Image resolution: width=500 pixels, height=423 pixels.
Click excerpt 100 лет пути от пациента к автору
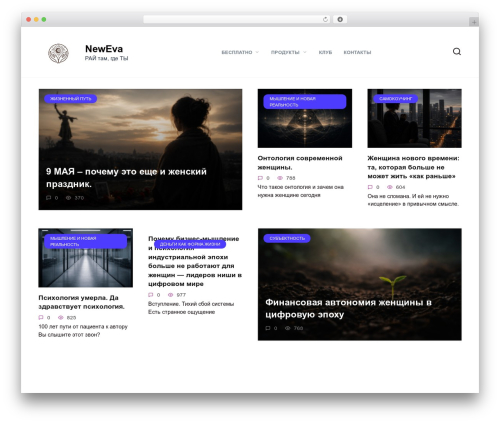(x=83, y=331)
